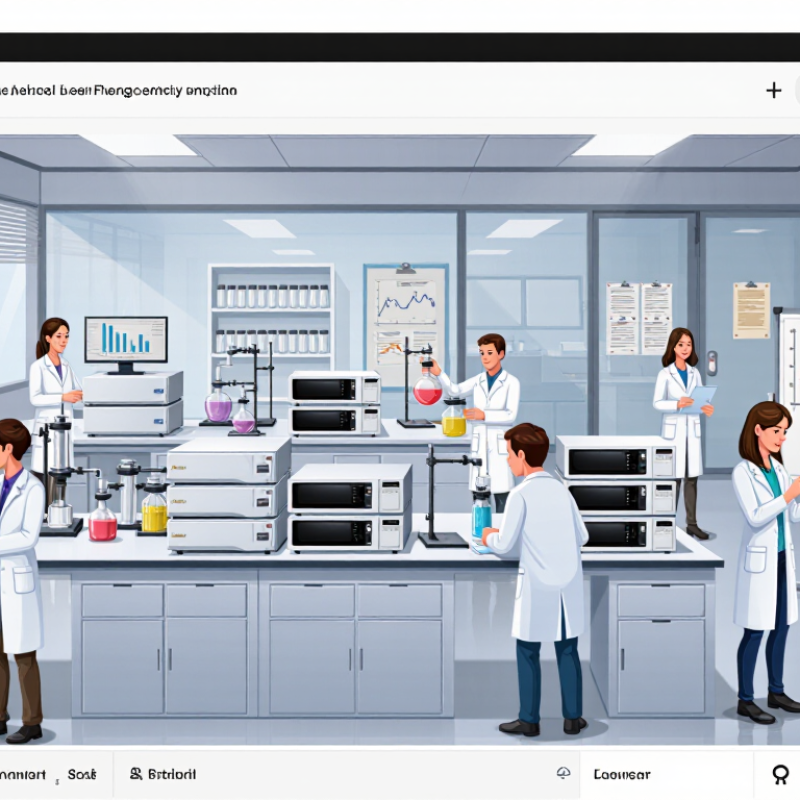The image size is (800, 800).
Task: Click the Loomsar field in the bottom bar
Action: point(666,774)
